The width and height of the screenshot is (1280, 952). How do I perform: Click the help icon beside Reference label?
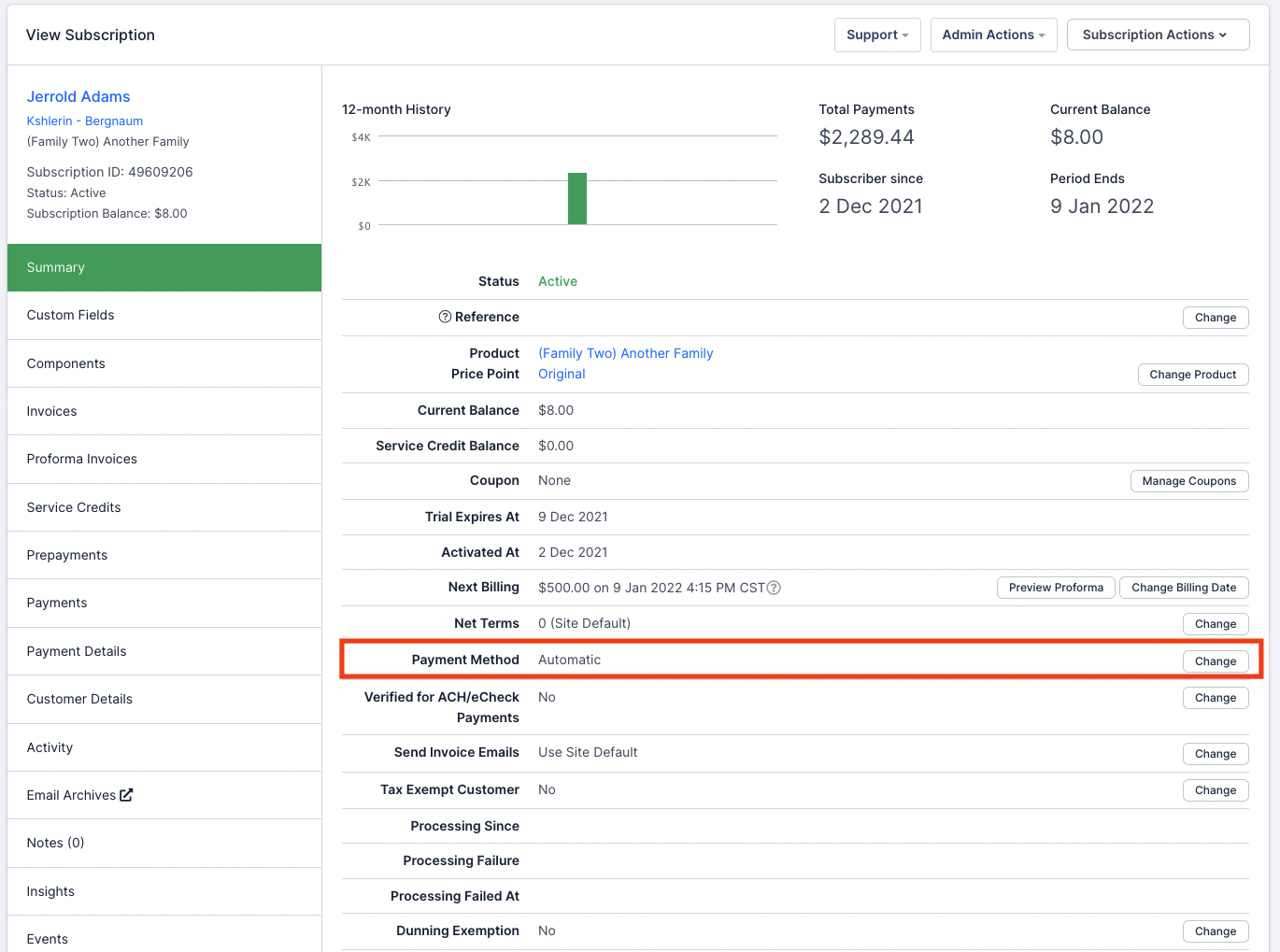pos(445,317)
